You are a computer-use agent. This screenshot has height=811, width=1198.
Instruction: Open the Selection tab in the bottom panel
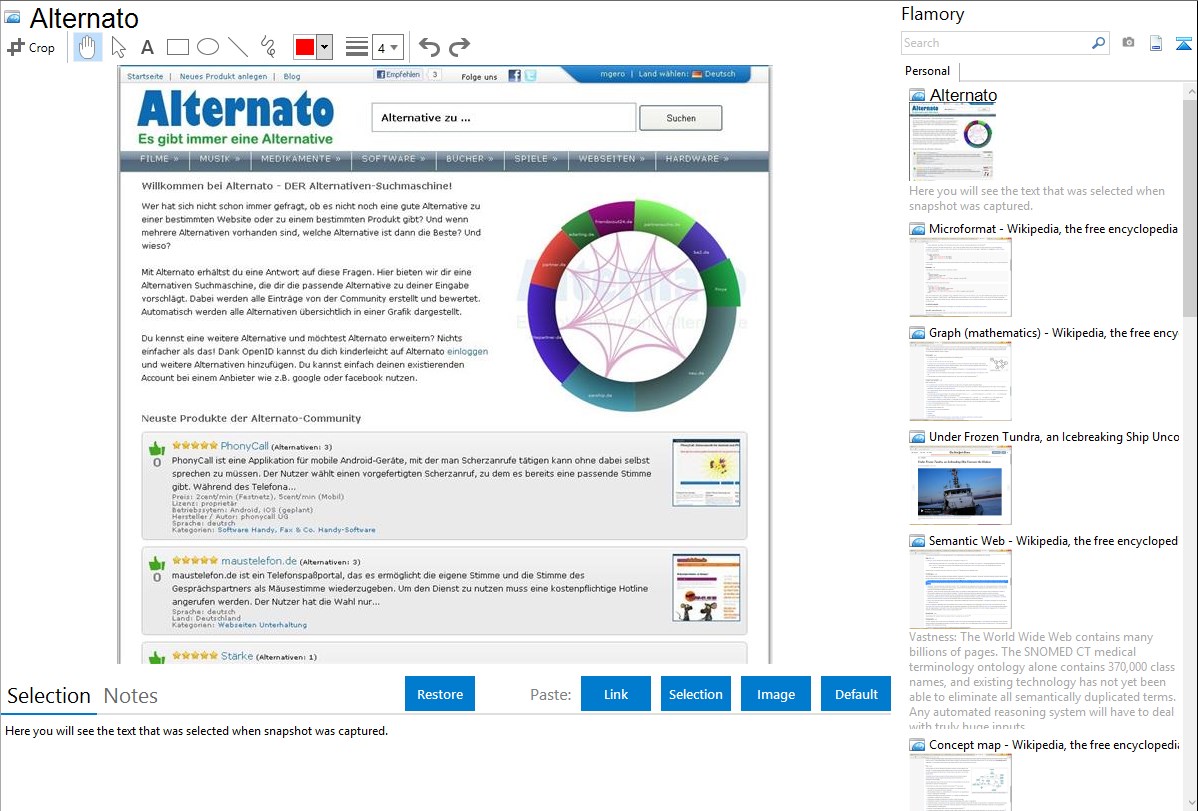pyautogui.click(x=49, y=696)
